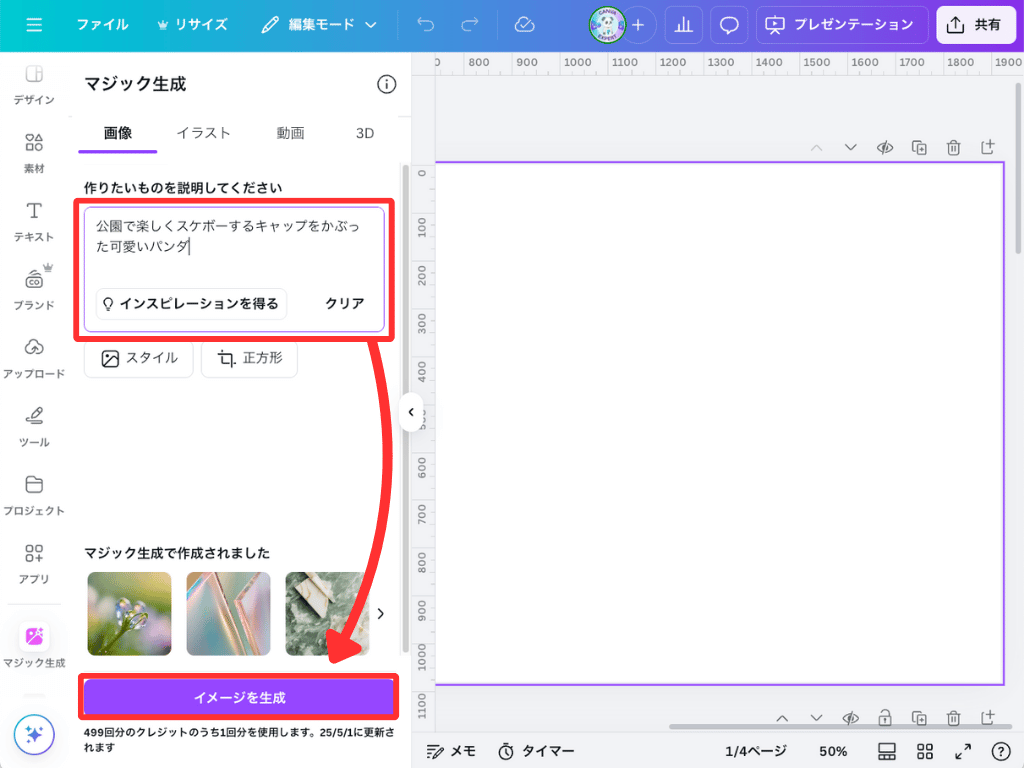1024x768 pixels.
Task: Open the デザイン panel in the sidebar
Action: [33, 85]
